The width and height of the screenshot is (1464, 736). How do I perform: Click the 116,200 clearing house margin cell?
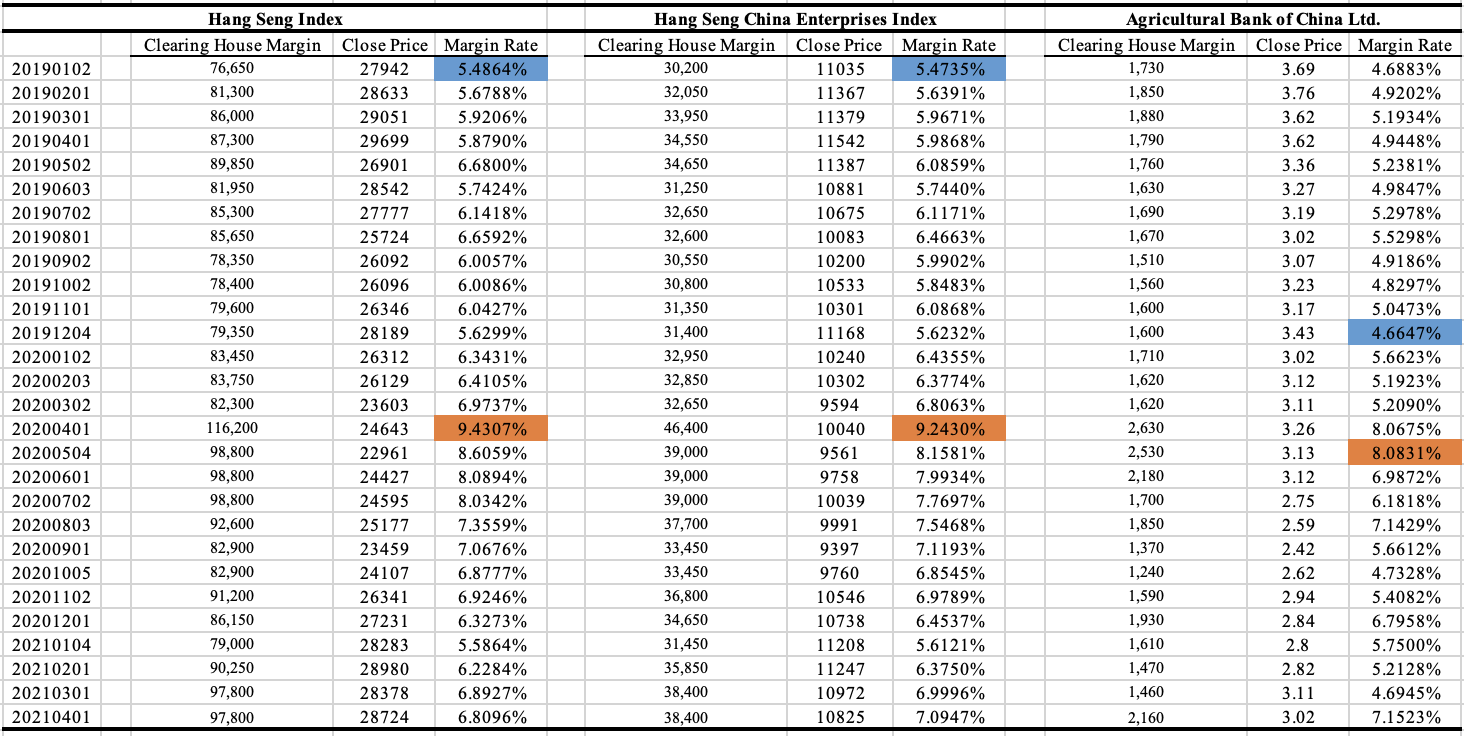(231, 429)
